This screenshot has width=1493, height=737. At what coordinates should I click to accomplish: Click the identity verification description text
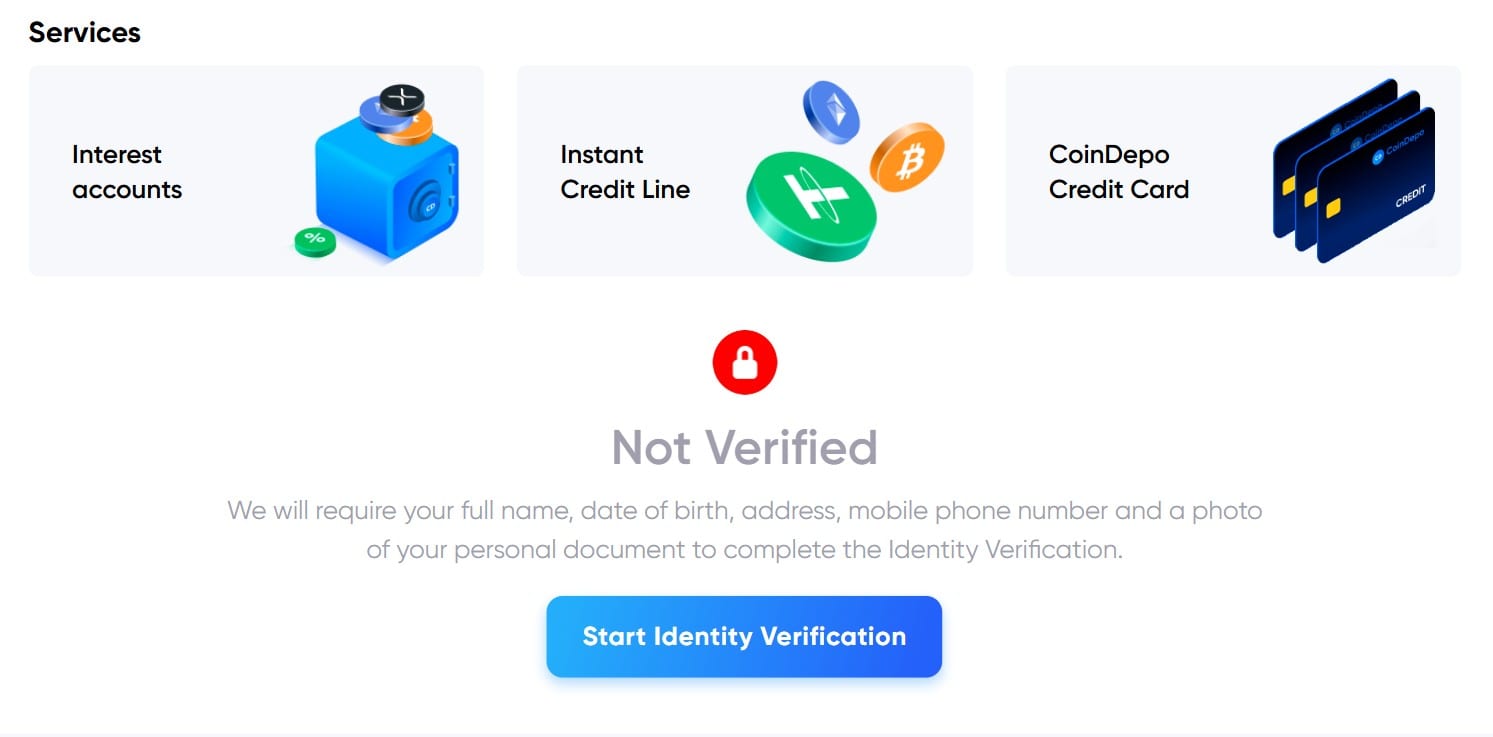744,530
